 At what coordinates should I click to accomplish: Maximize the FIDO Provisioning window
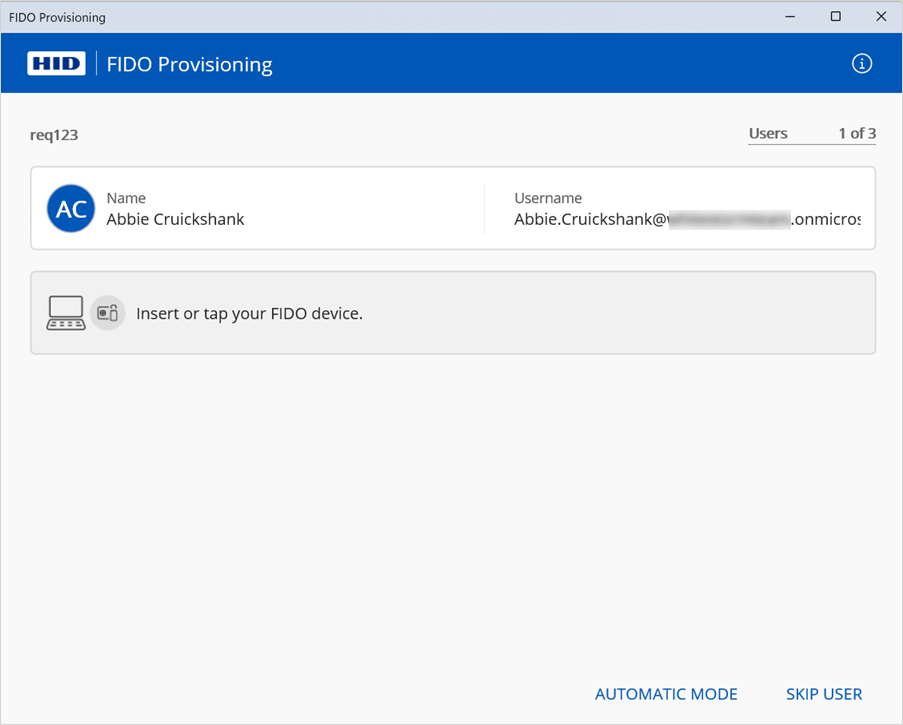click(835, 17)
